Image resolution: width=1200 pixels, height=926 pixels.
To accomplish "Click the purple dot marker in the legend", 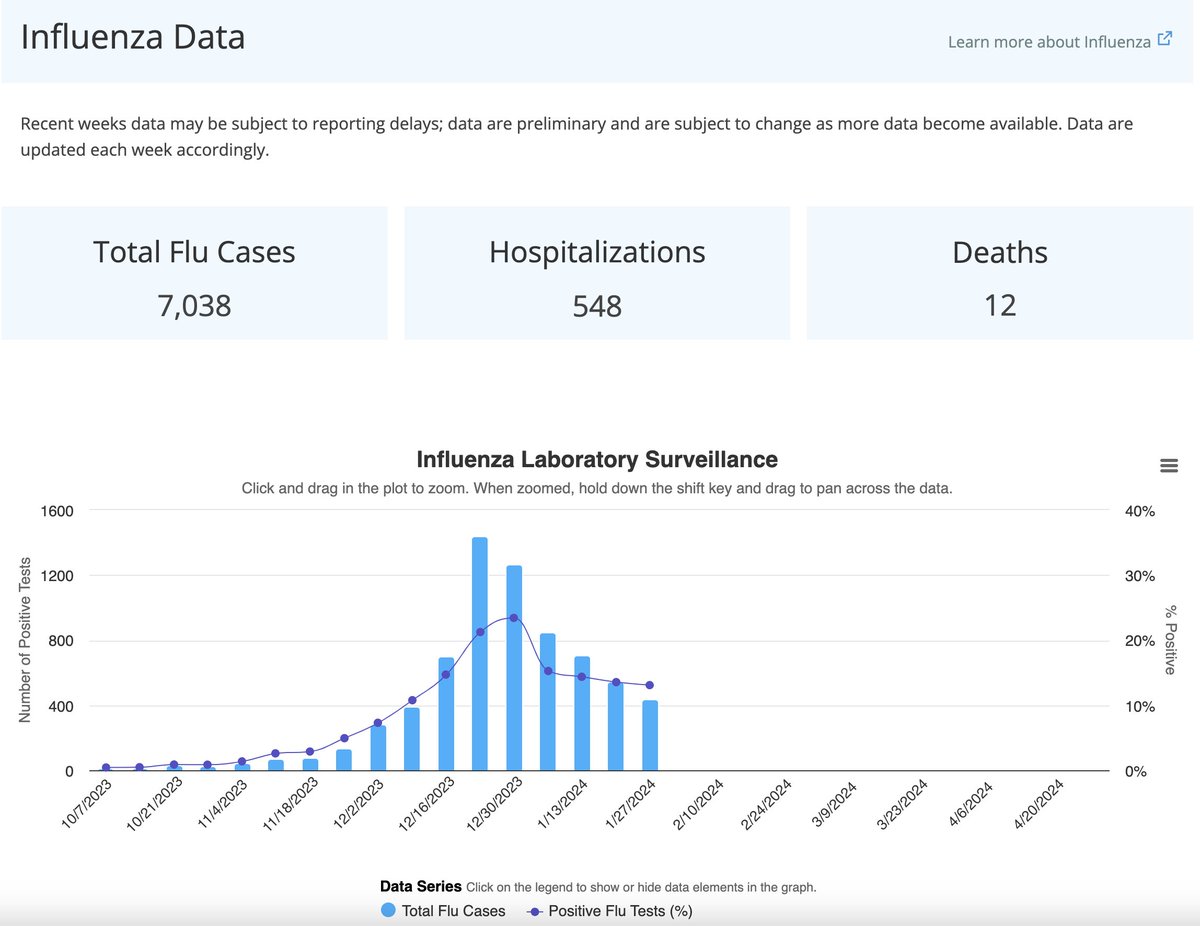I will tap(534, 911).
